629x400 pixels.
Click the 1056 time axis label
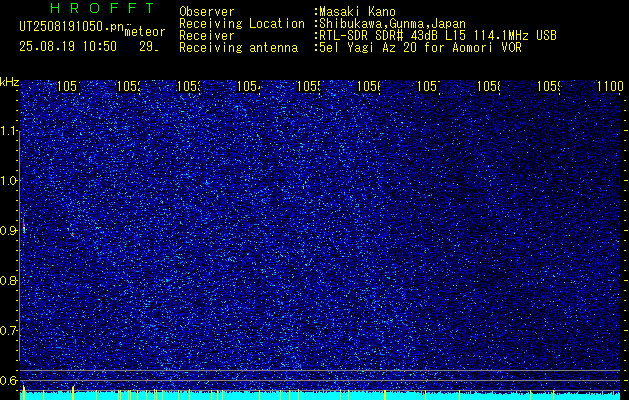pyautogui.click(x=369, y=86)
